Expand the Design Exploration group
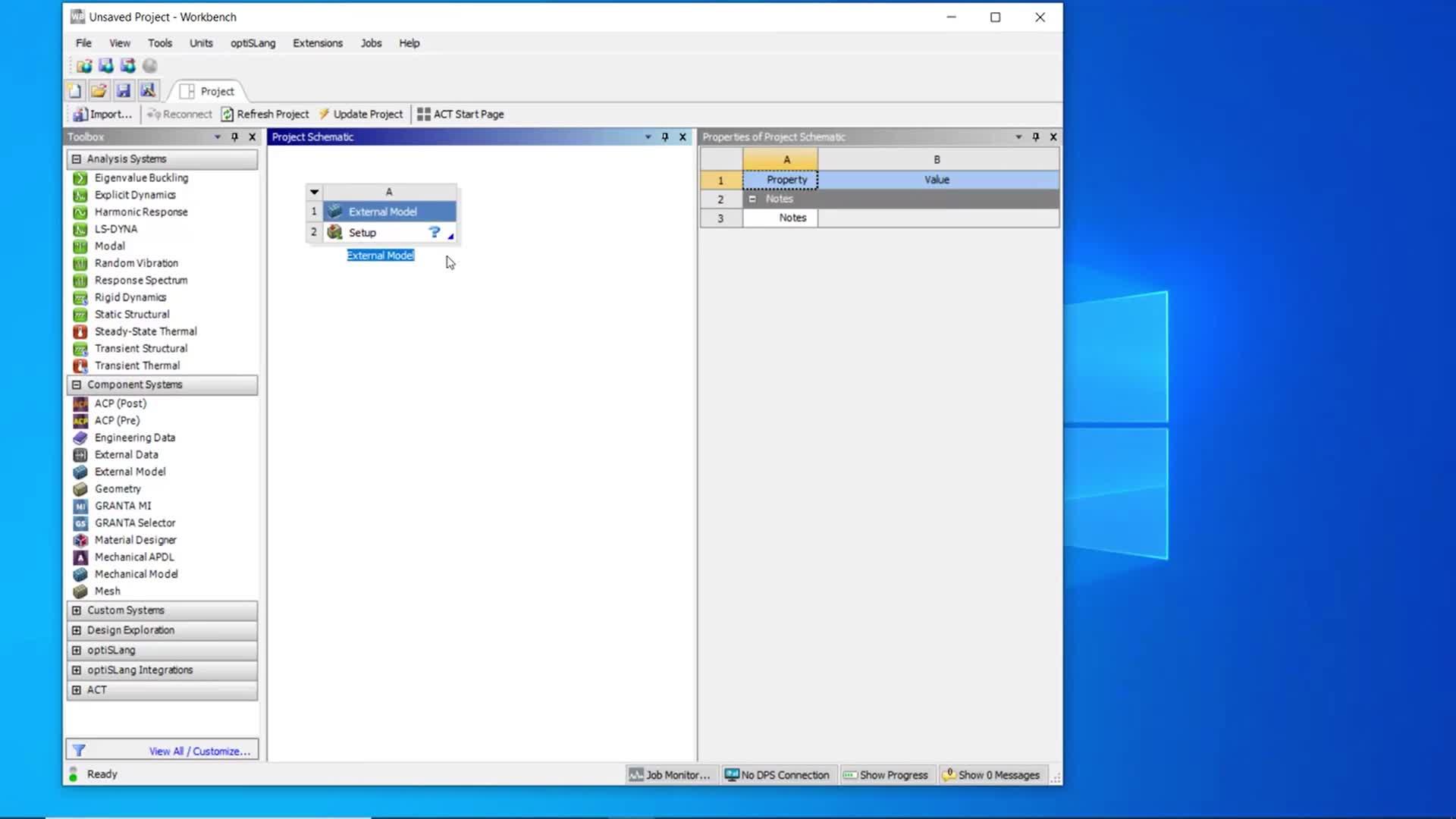Image resolution: width=1456 pixels, height=819 pixels. point(77,630)
